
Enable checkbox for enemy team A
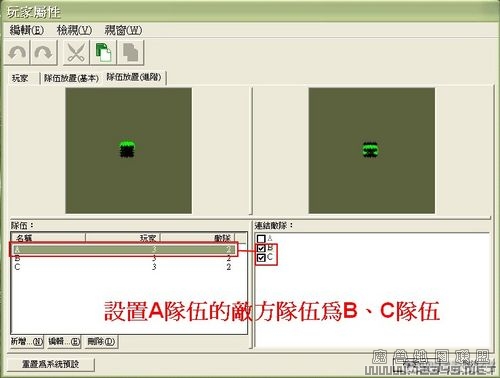point(261,239)
